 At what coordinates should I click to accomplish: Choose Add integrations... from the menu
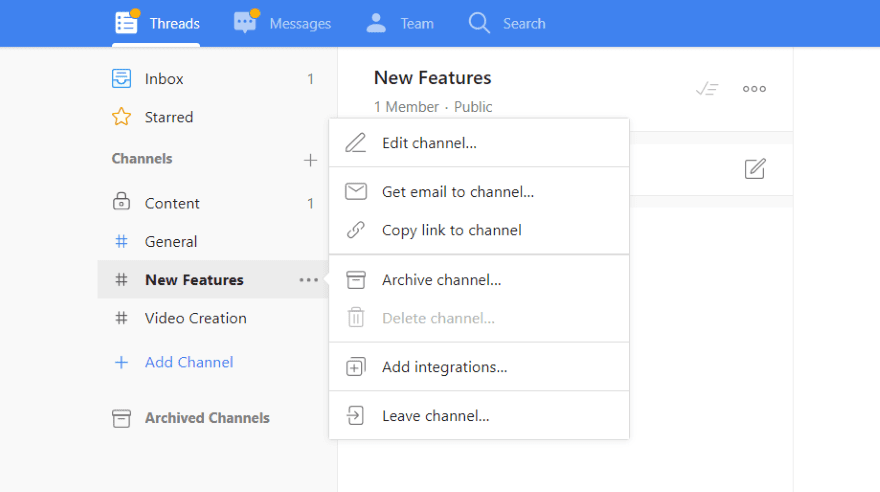tap(444, 367)
